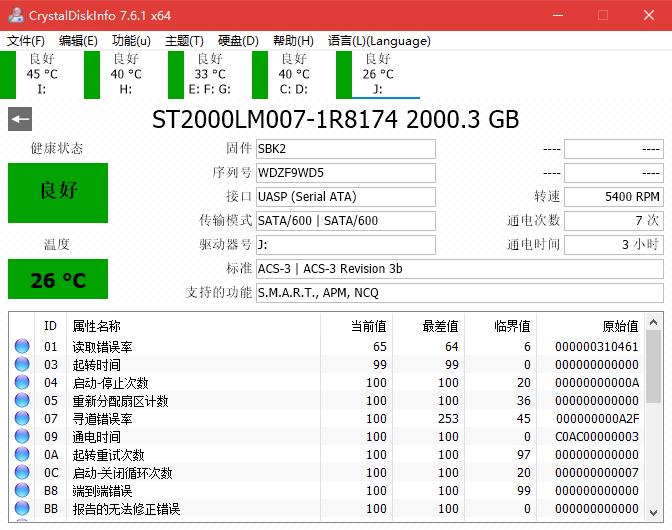This screenshot has width=672, height=530.
Task: Click the 固件 field showing SBK2
Action: coord(346,149)
